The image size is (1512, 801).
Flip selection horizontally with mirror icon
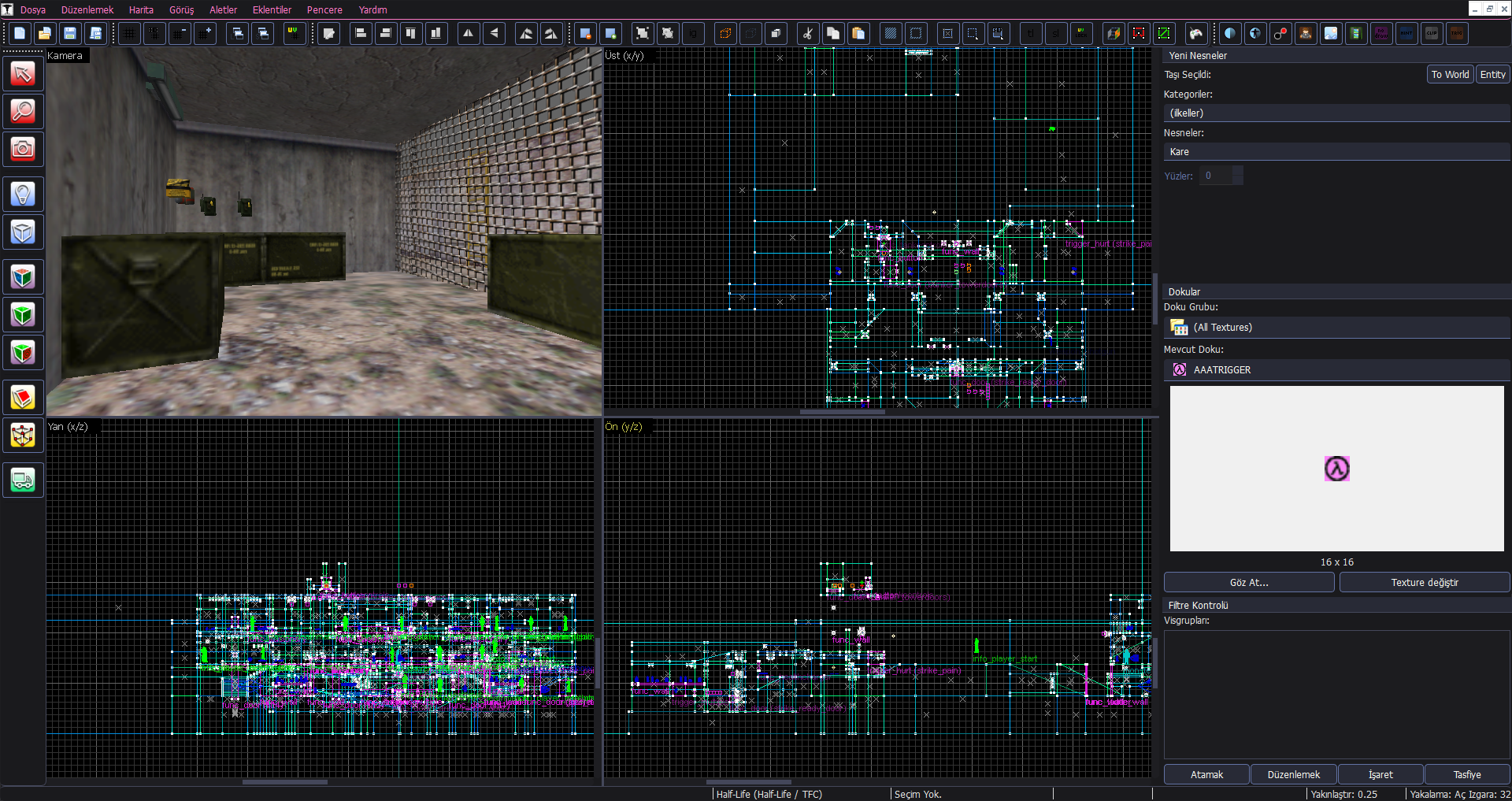[x=469, y=33]
